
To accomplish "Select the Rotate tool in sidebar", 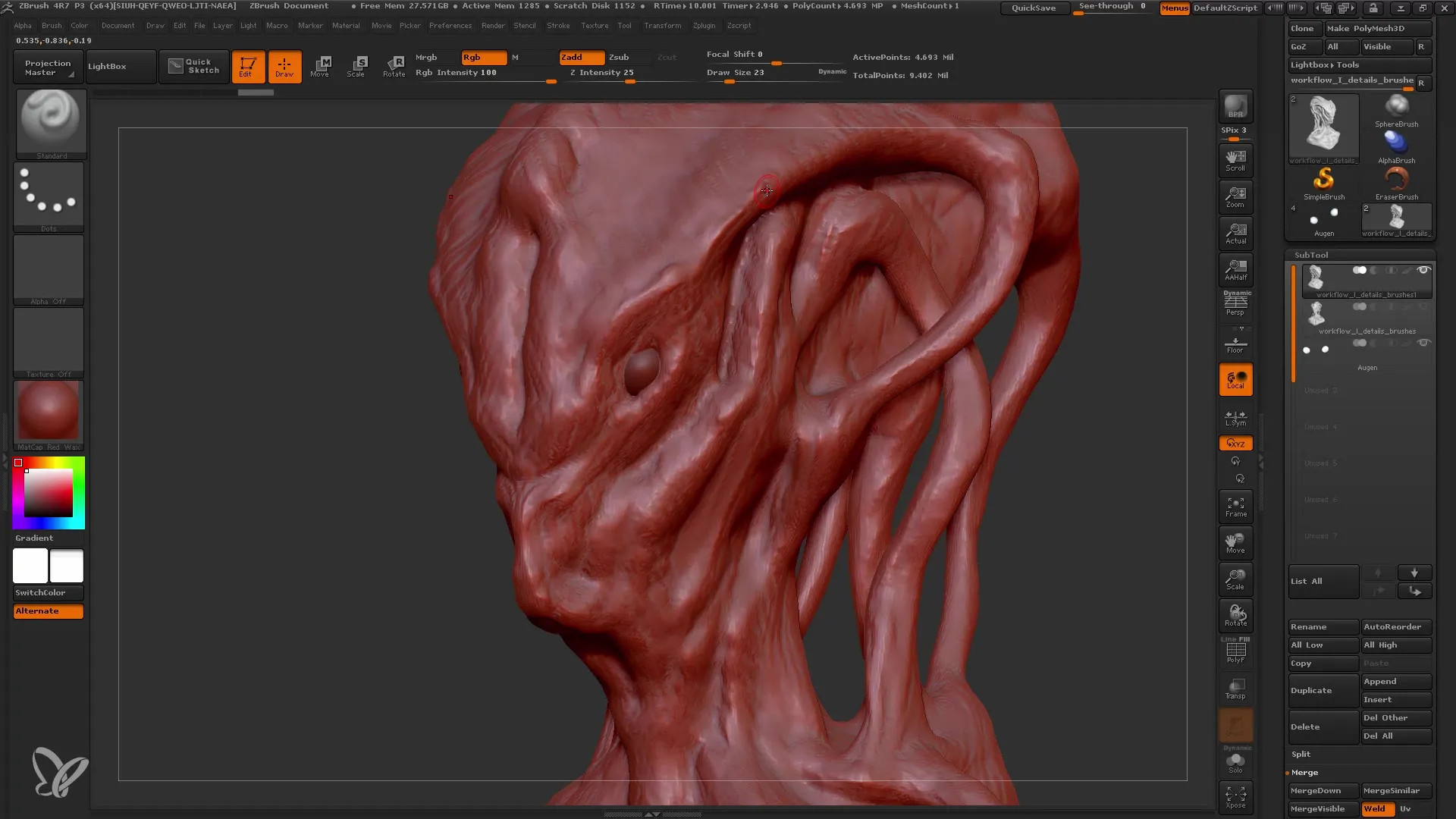I will 1236,614.
